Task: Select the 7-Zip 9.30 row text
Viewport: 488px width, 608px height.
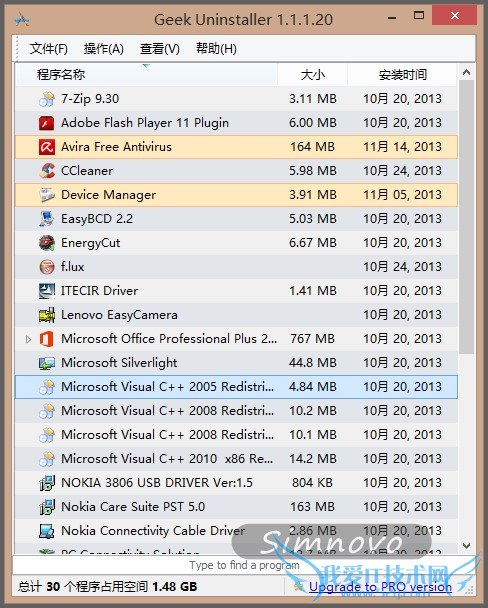Action: click(90, 99)
